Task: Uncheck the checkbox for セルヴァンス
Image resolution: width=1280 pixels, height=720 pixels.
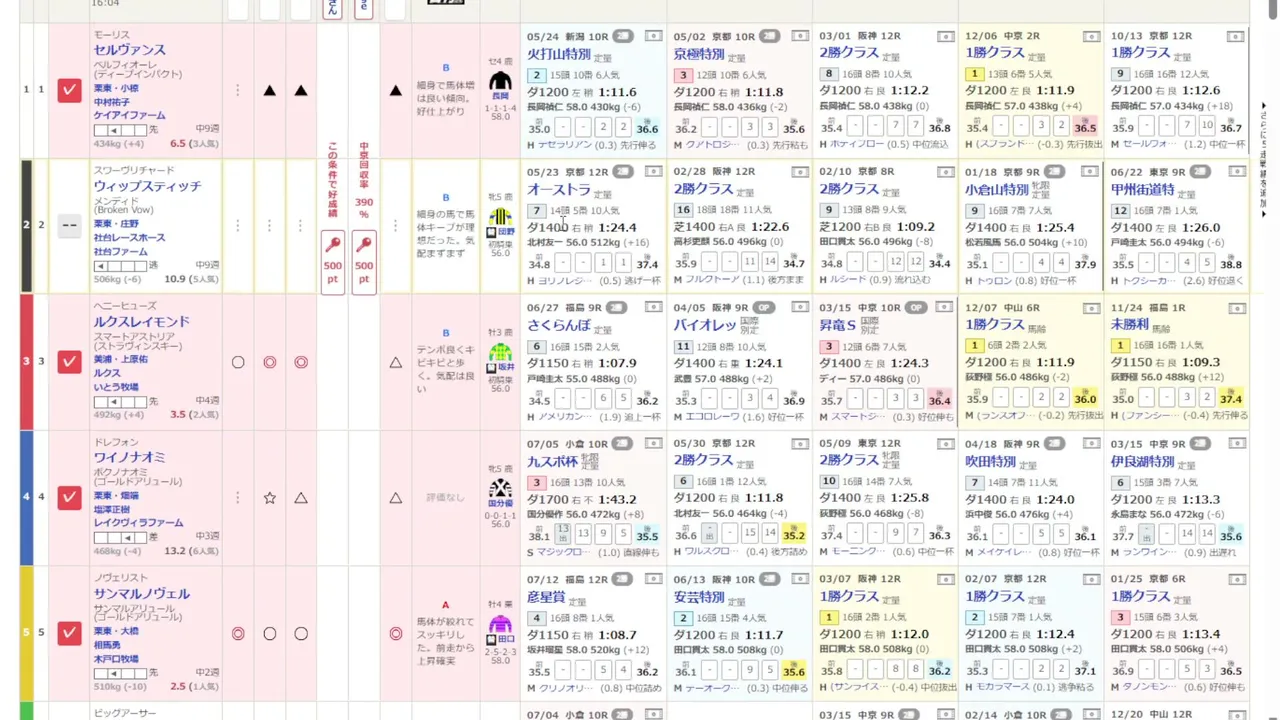Action: point(69,90)
